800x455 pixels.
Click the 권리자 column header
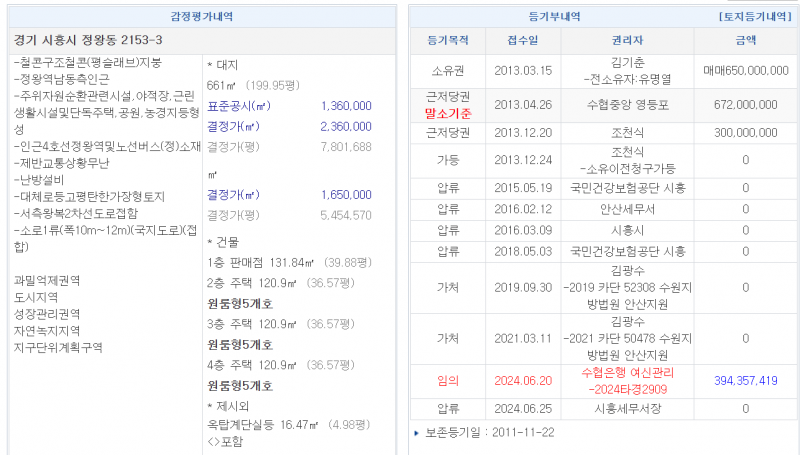[x=627, y=41]
